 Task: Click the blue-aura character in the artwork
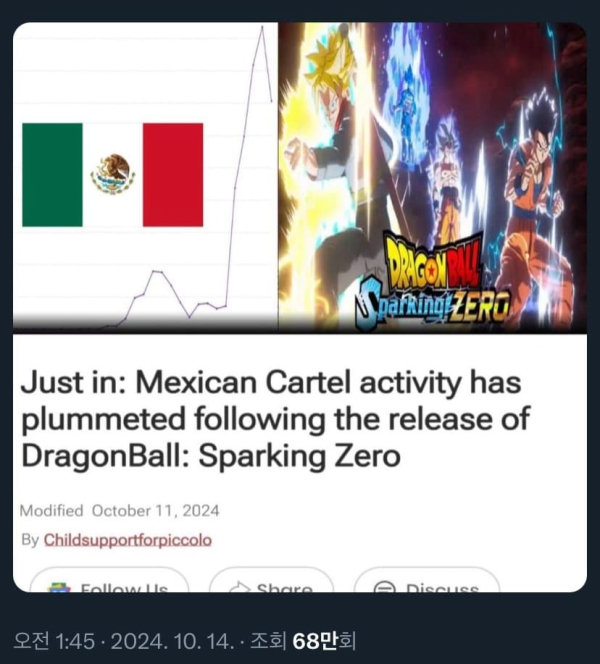(x=404, y=93)
